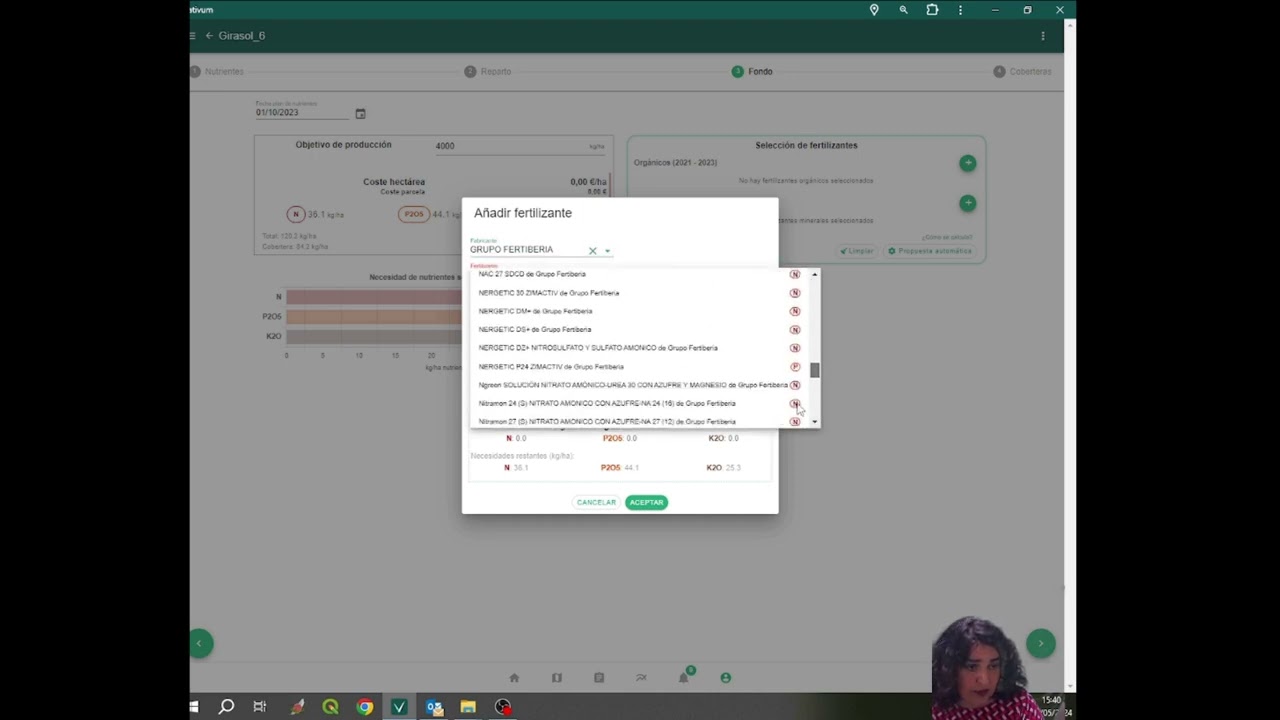Viewport: 1280px width, 720px height.
Task: Open the title bar three-dot menu
Action: pos(960,10)
